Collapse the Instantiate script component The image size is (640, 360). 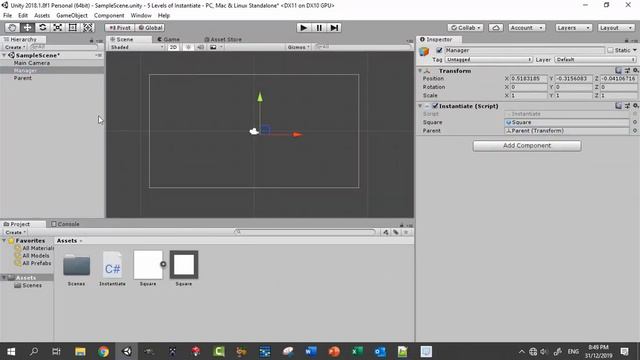pyautogui.click(x=420, y=106)
